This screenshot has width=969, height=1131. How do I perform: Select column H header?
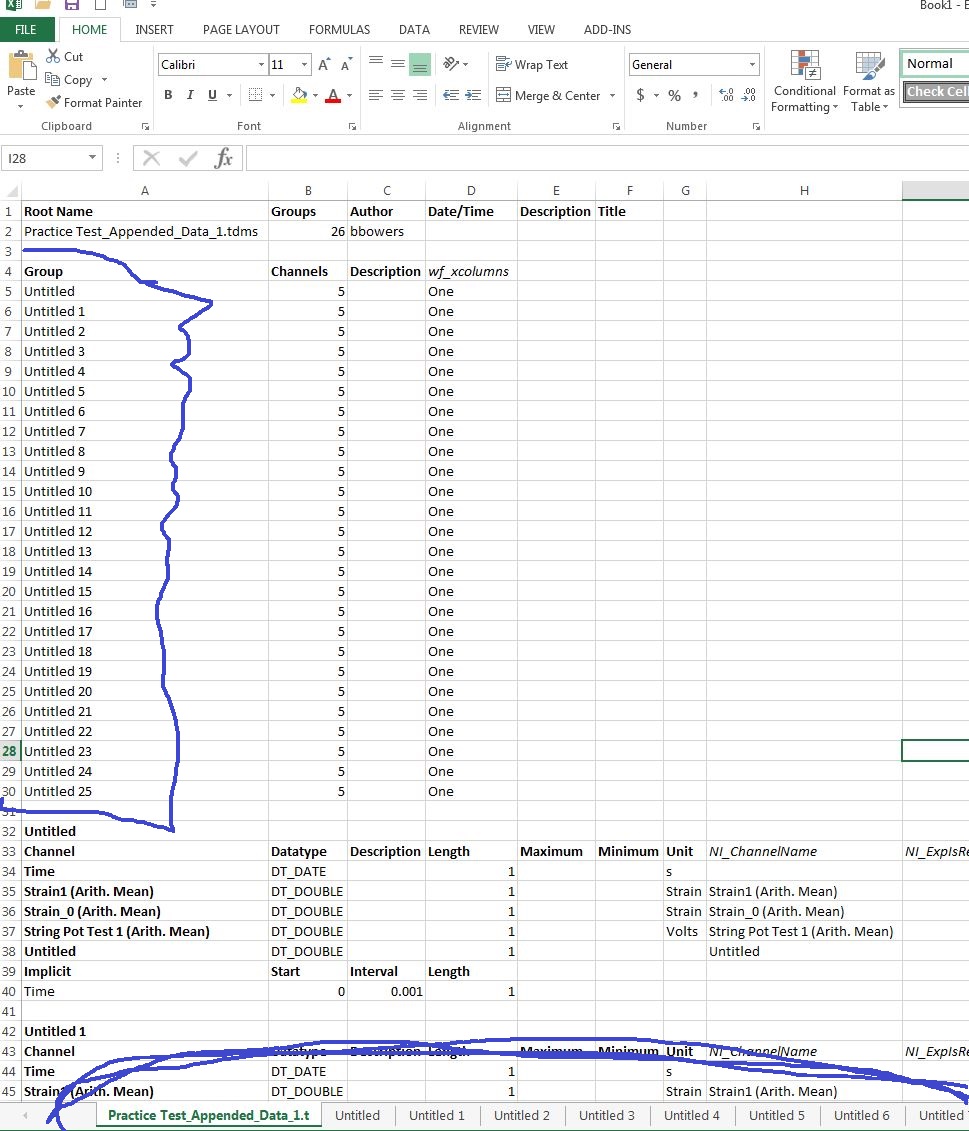(x=804, y=190)
